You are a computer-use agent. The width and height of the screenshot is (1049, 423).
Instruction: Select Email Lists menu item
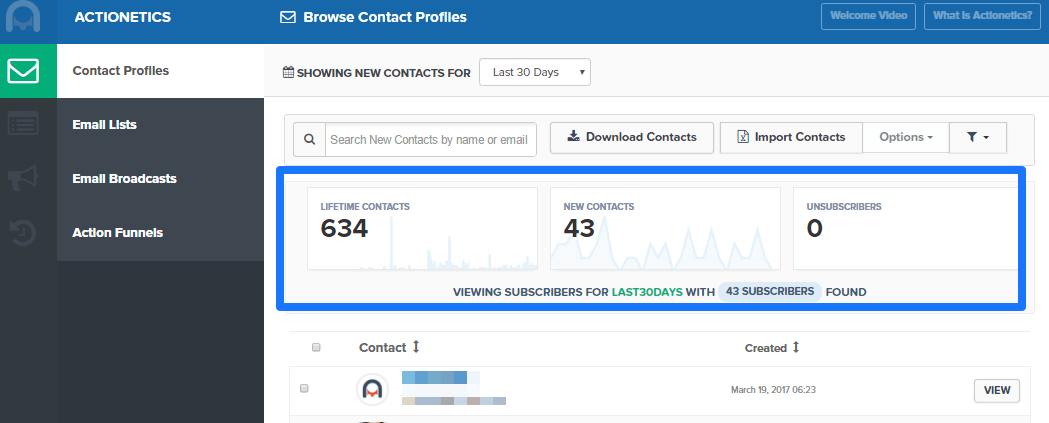point(161,125)
